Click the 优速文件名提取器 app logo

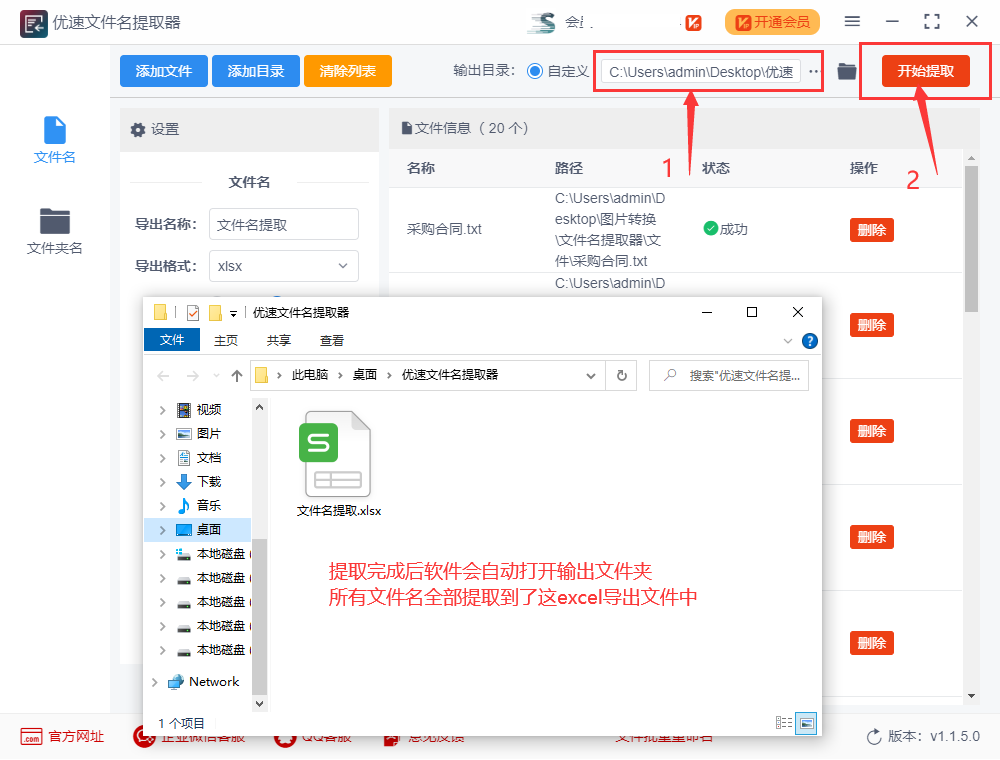[33, 24]
